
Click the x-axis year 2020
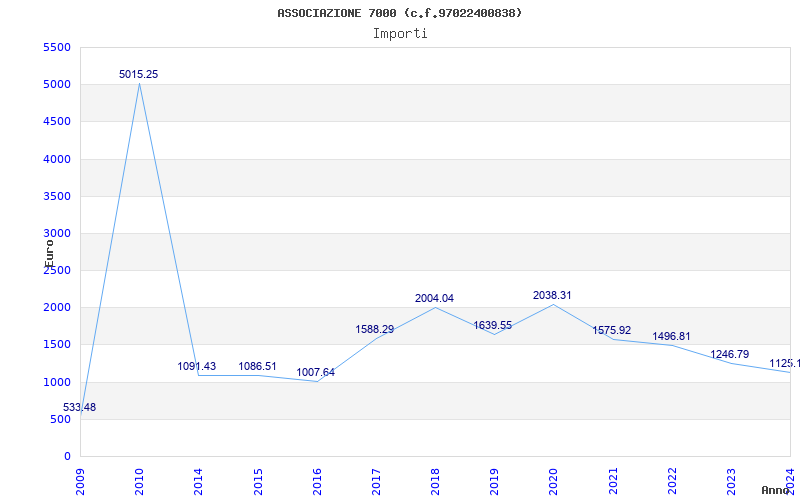pyautogui.click(x=554, y=481)
